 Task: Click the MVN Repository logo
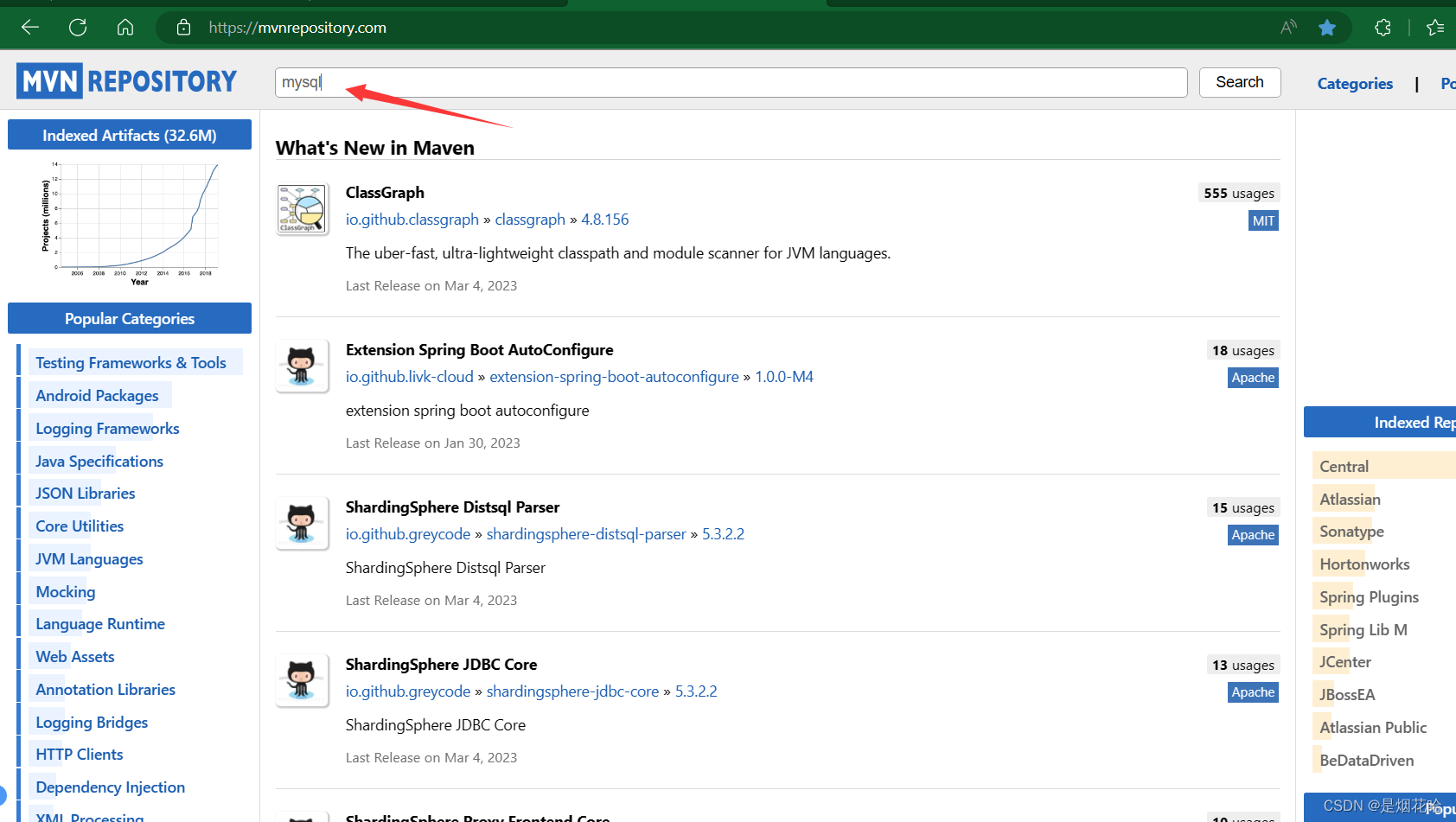pyautogui.click(x=126, y=81)
